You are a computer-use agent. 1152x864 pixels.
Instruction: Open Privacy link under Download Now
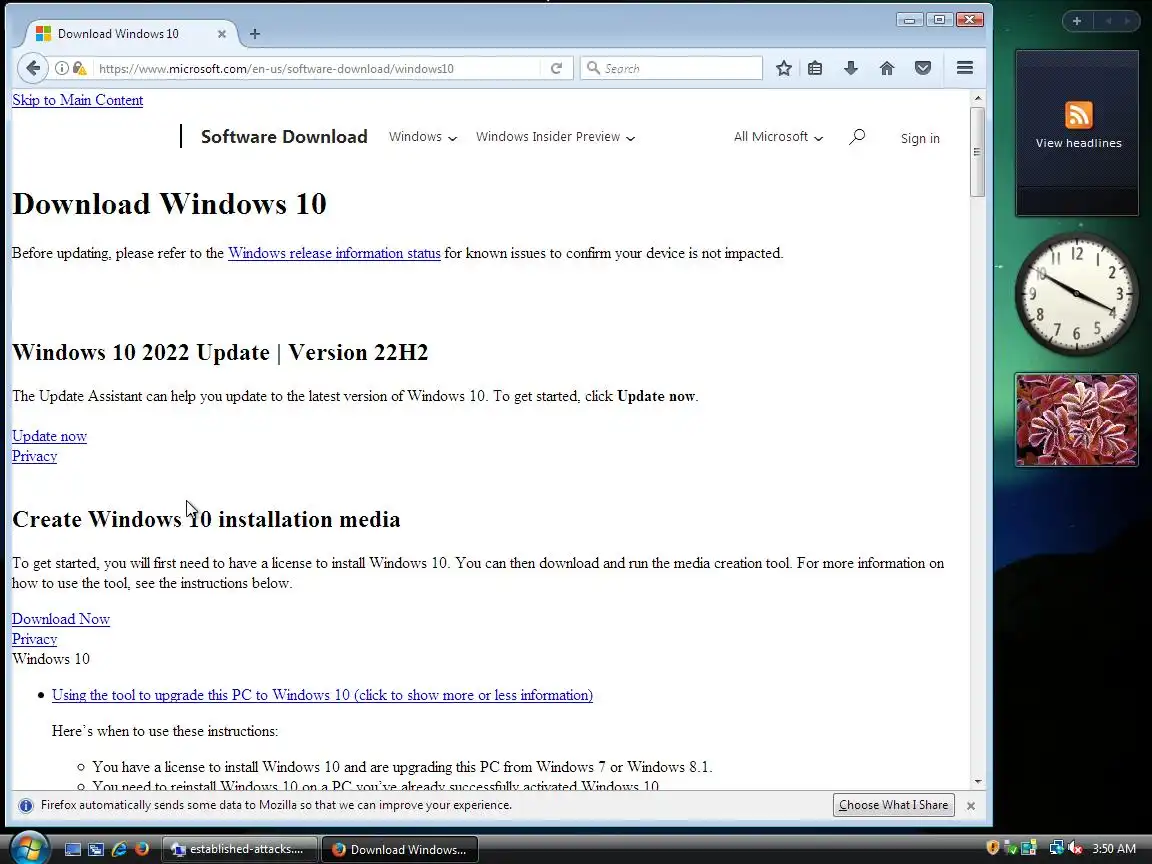tap(35, 638)
